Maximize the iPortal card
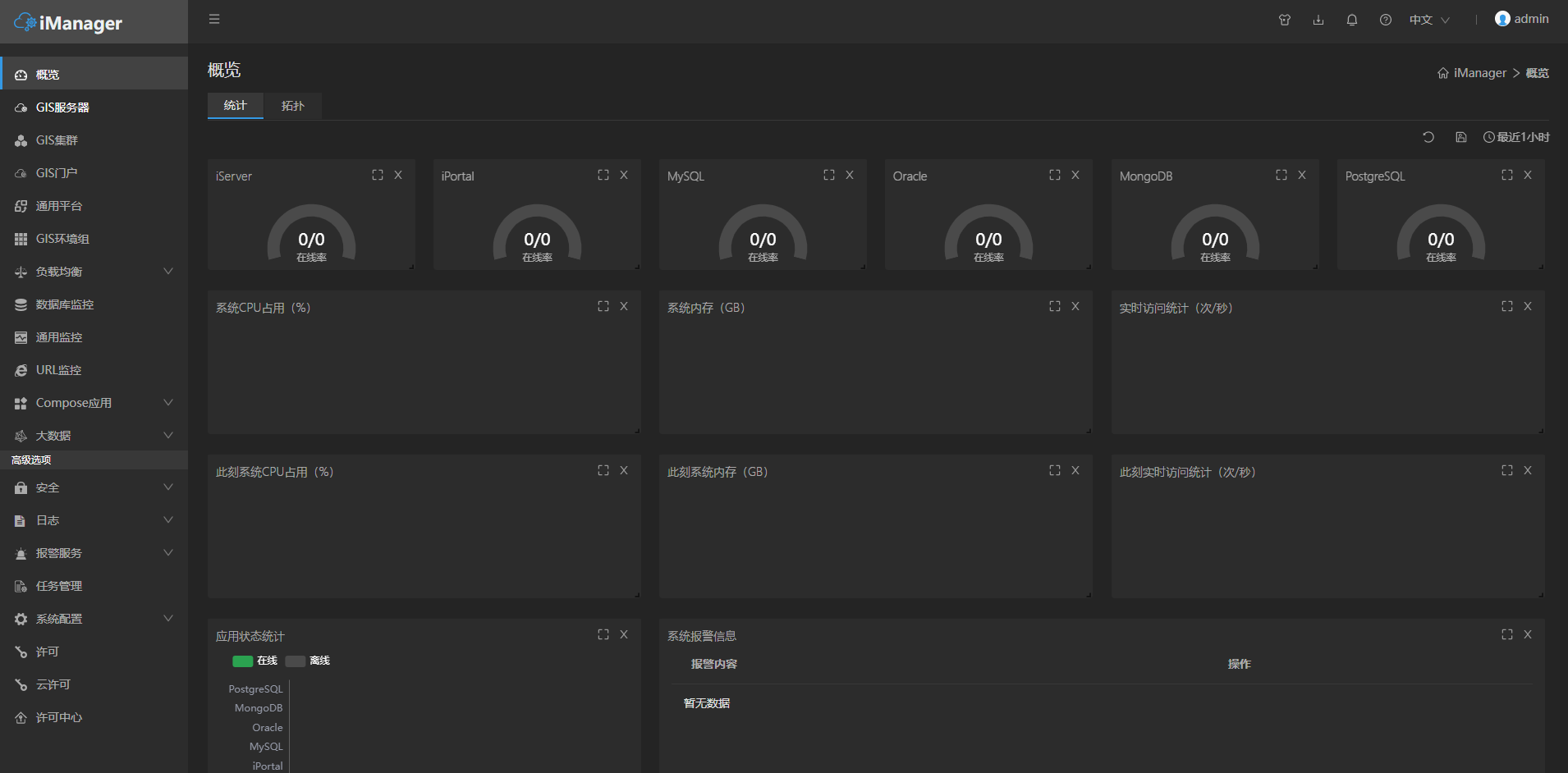The image size is (1568, 773). (603, 175)
